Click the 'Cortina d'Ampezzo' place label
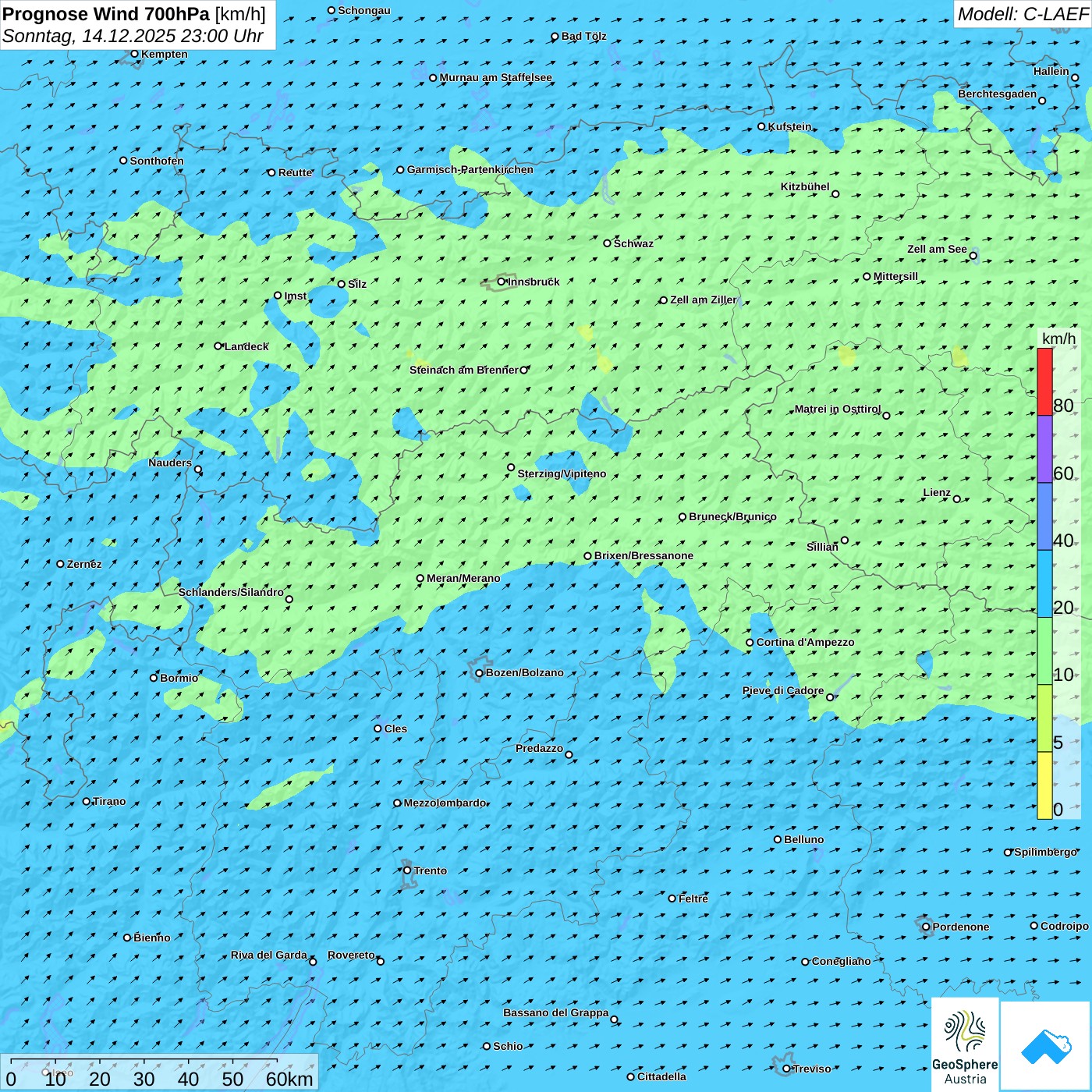 (805, 642)
